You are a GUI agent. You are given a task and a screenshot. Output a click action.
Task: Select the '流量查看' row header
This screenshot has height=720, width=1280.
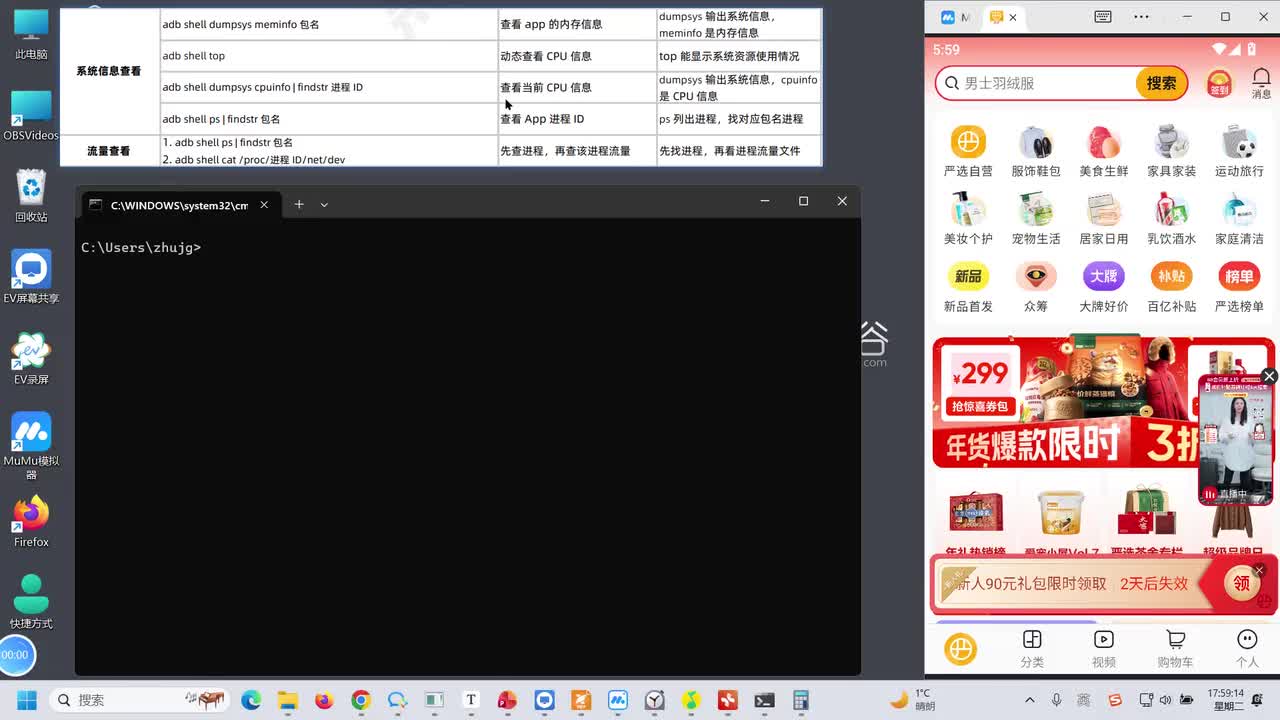pyautogui.click(x=109, y=151)
